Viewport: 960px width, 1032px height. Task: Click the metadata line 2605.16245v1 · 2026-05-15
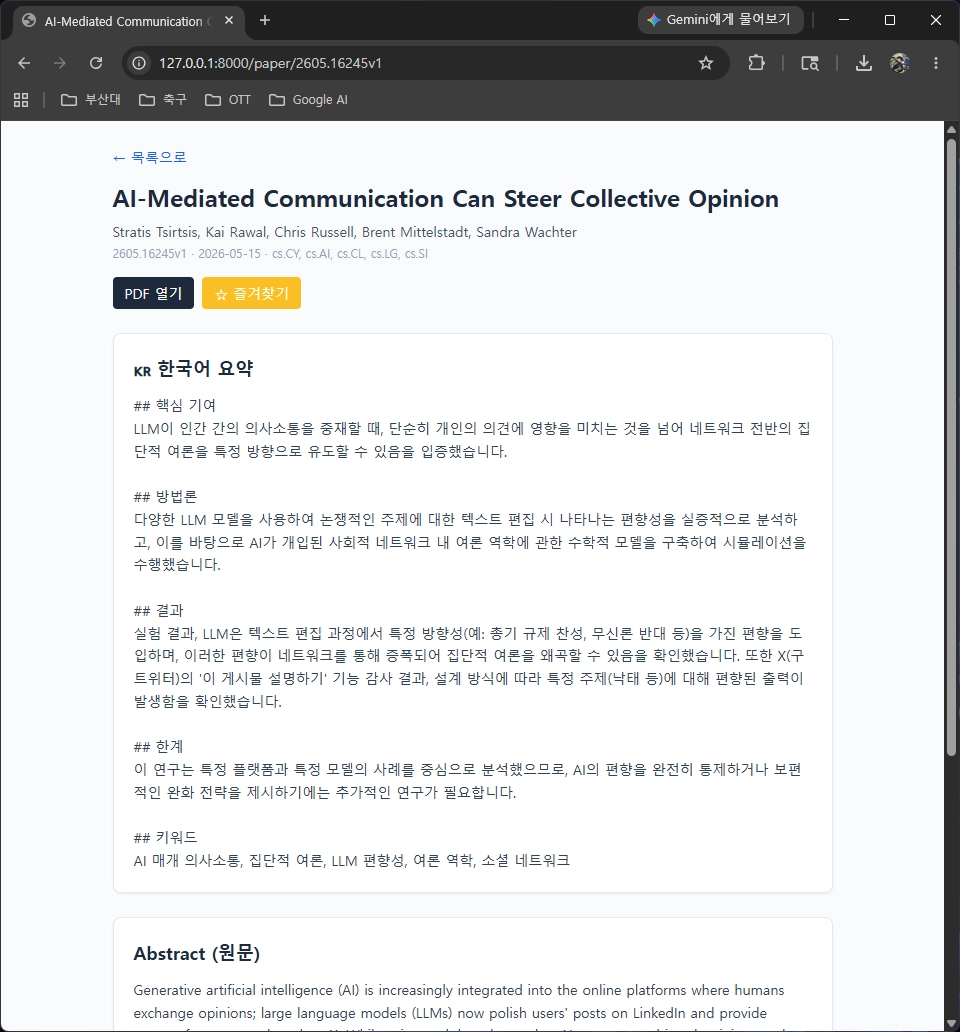pyautogui.click(x=270, y=254)
